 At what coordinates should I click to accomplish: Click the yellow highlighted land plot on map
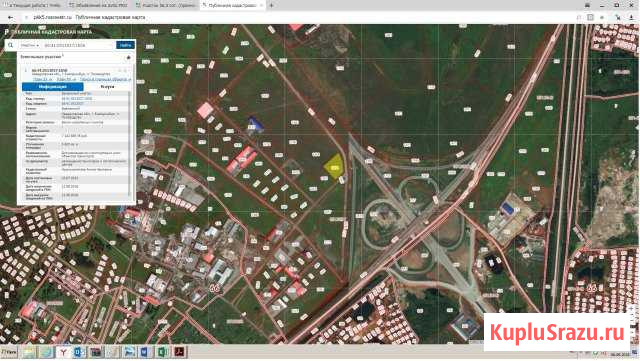click(x=334, y=167)
